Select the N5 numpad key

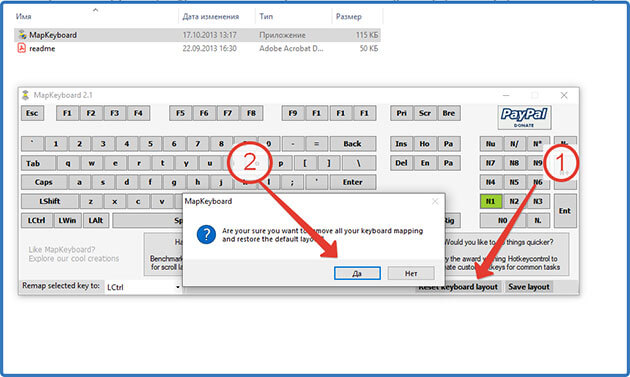[x=514, y=182]
